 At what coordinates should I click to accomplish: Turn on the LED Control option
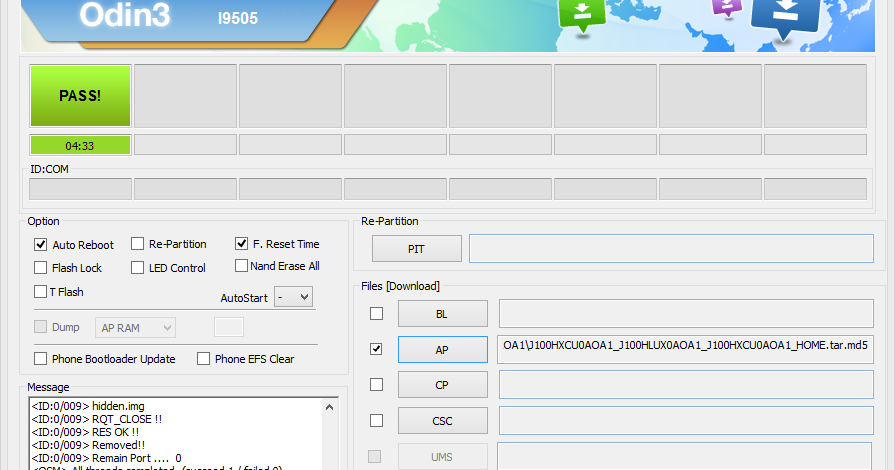(138, 268)
